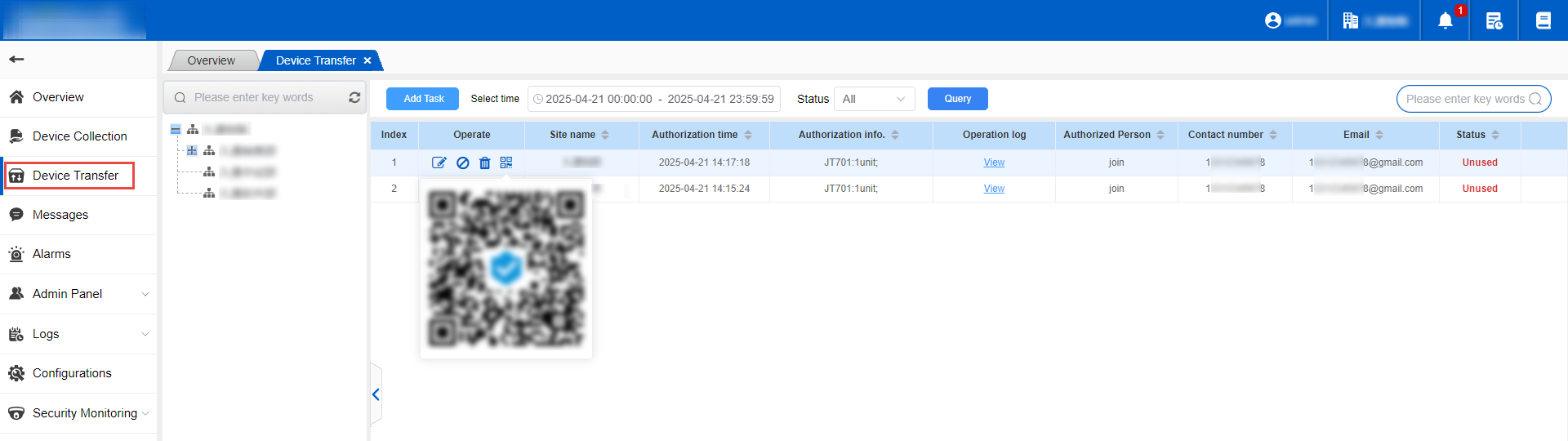Screen dimensions: 1568x441
Task: Open View link in row 2
Action: pyautogui.click(x=994, y=189)
